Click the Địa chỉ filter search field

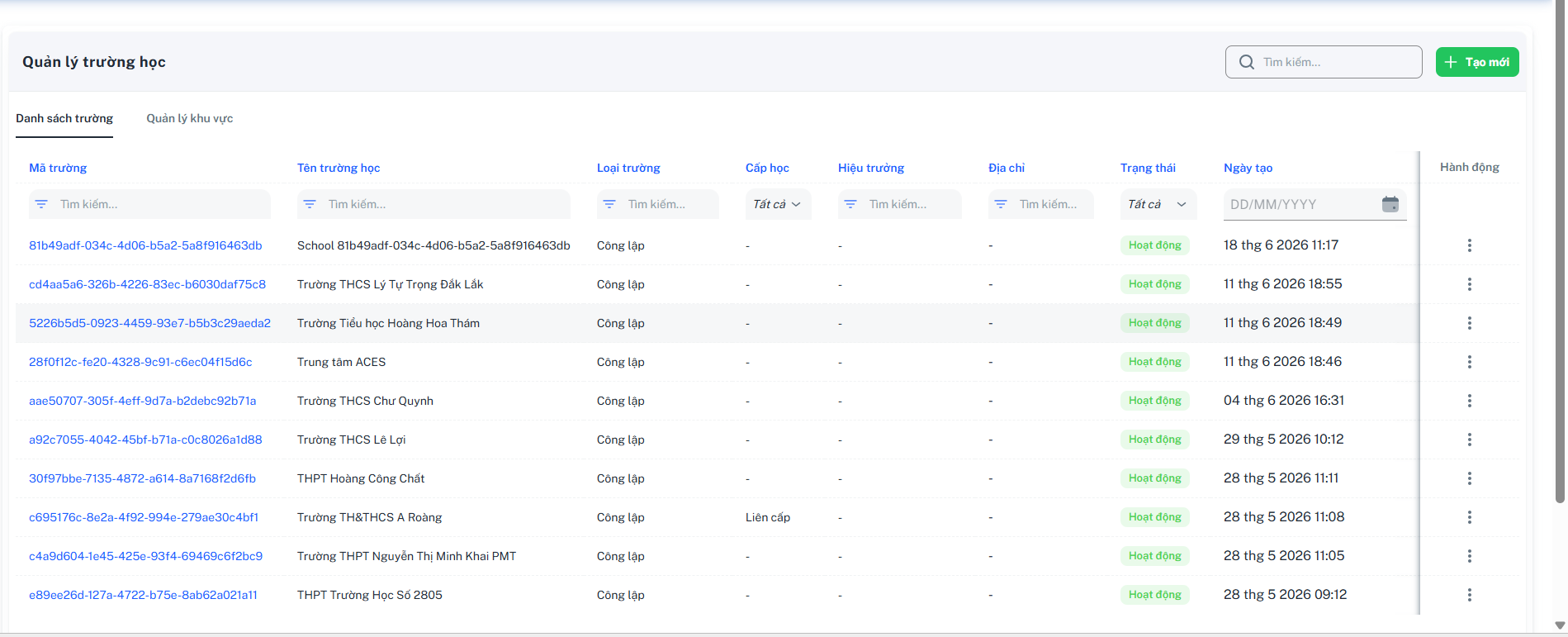point(1041,204)
